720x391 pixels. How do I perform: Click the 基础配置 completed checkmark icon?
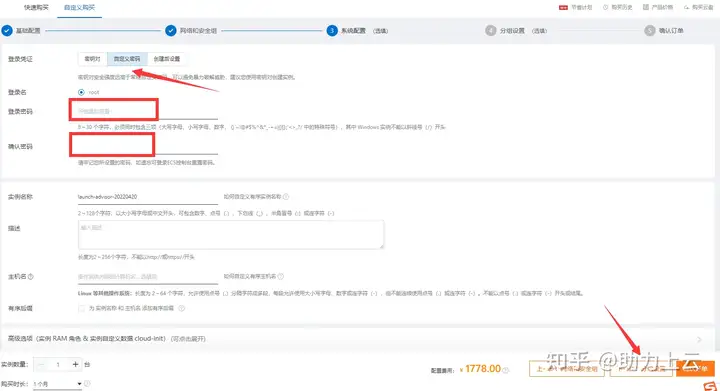(7, 31)
